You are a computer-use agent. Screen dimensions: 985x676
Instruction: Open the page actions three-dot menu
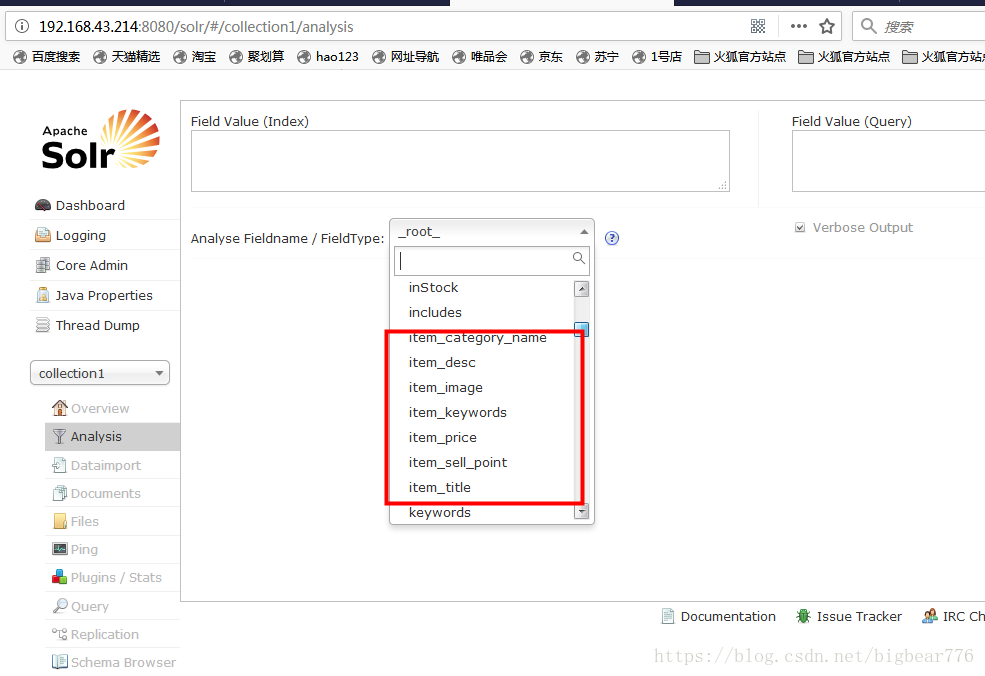799,26
